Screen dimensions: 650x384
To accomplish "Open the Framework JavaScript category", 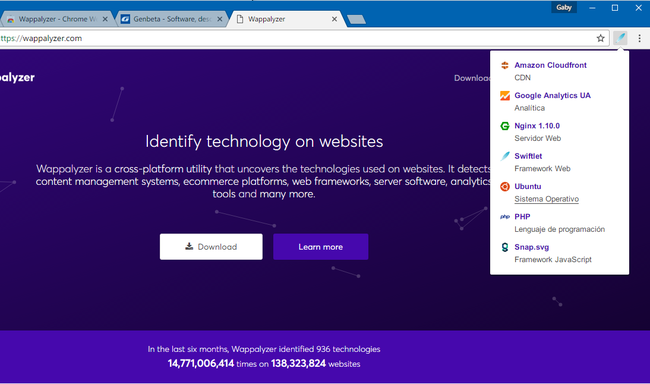I will pyautogui.click(x=553, y=260).
